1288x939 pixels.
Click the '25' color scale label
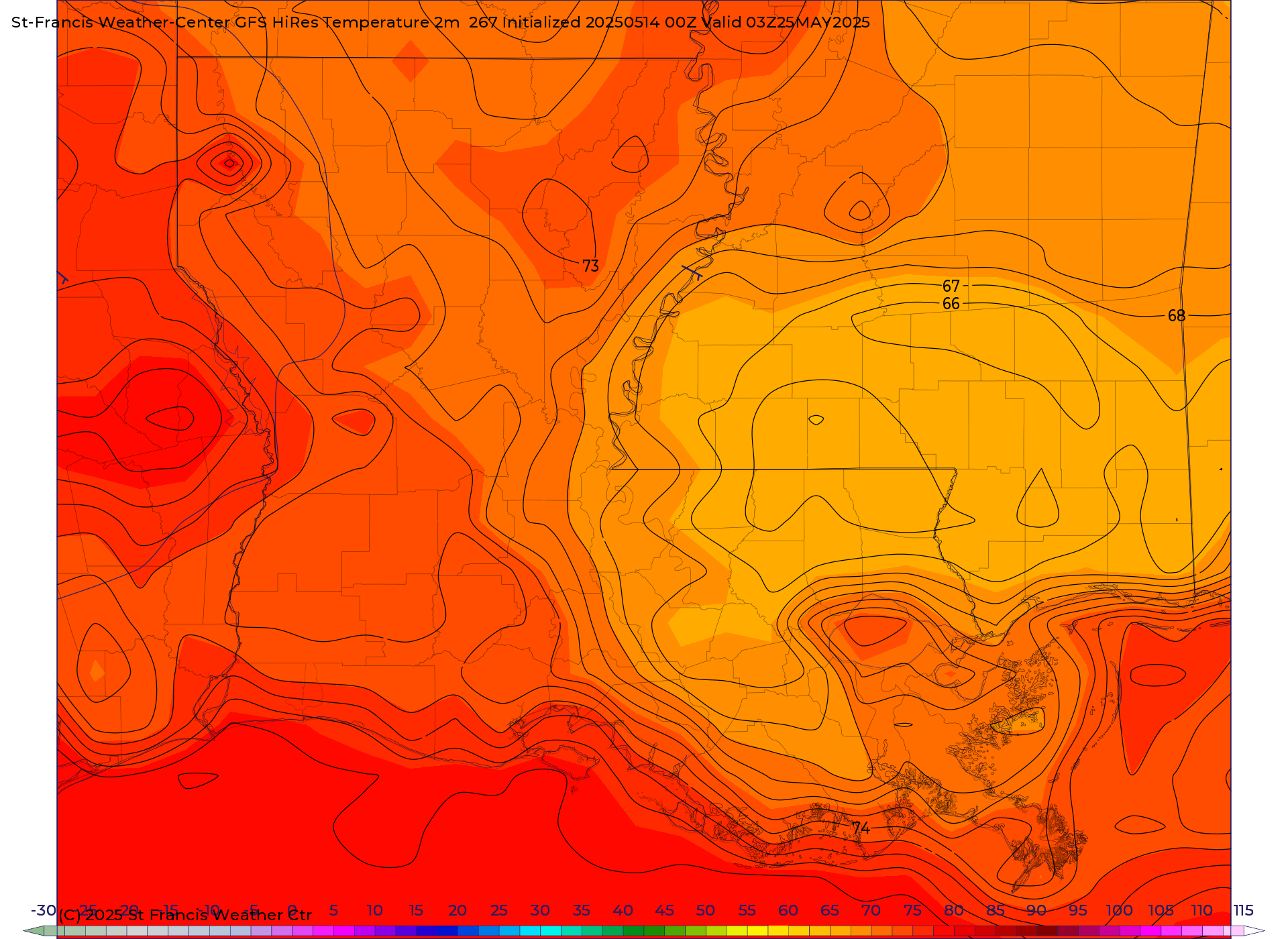(498, 910)
